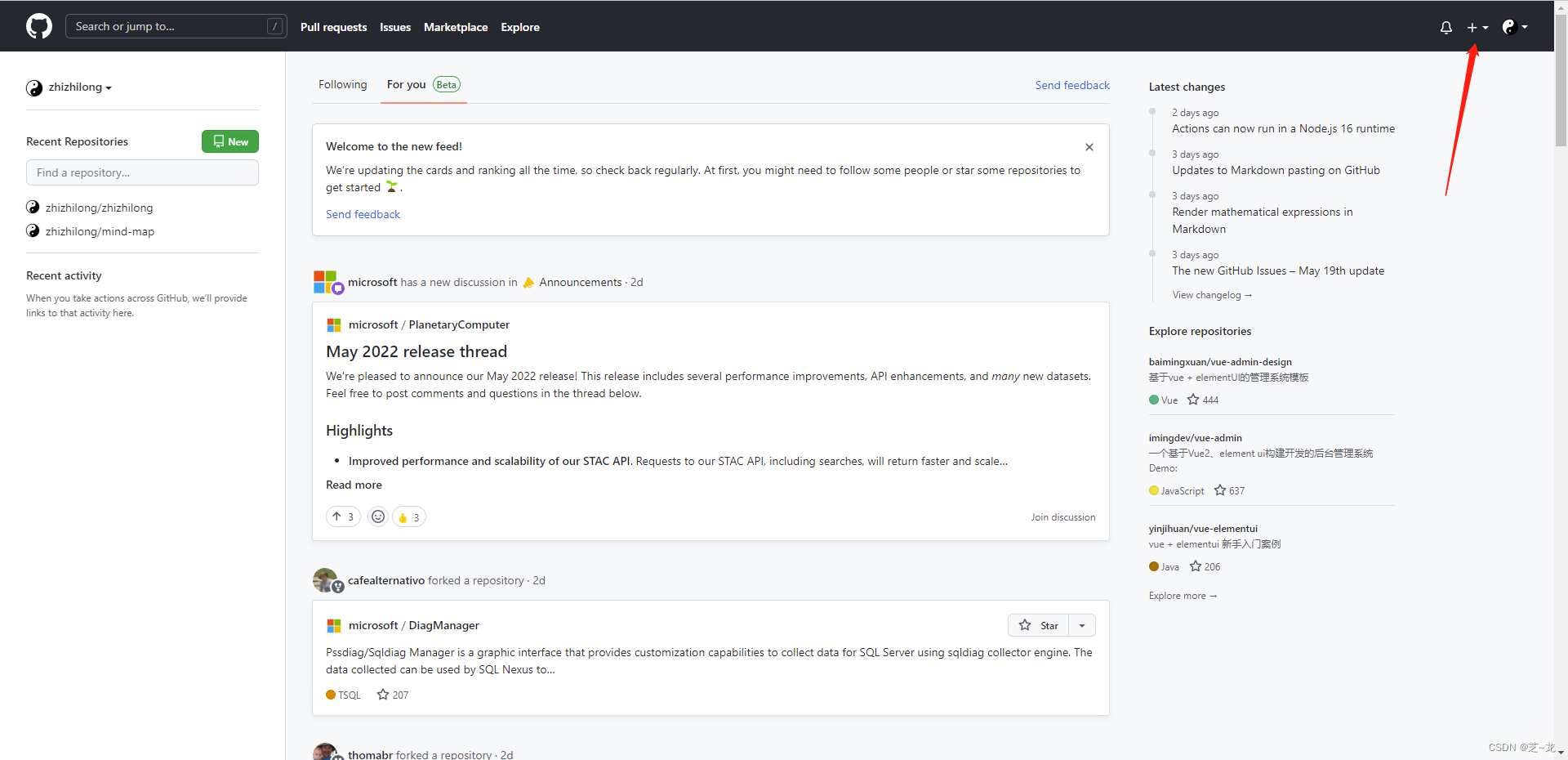Dismiss the Welcome to the new feed card
The height and width of the screenshot is (760, 1568).
[1089, 147]
